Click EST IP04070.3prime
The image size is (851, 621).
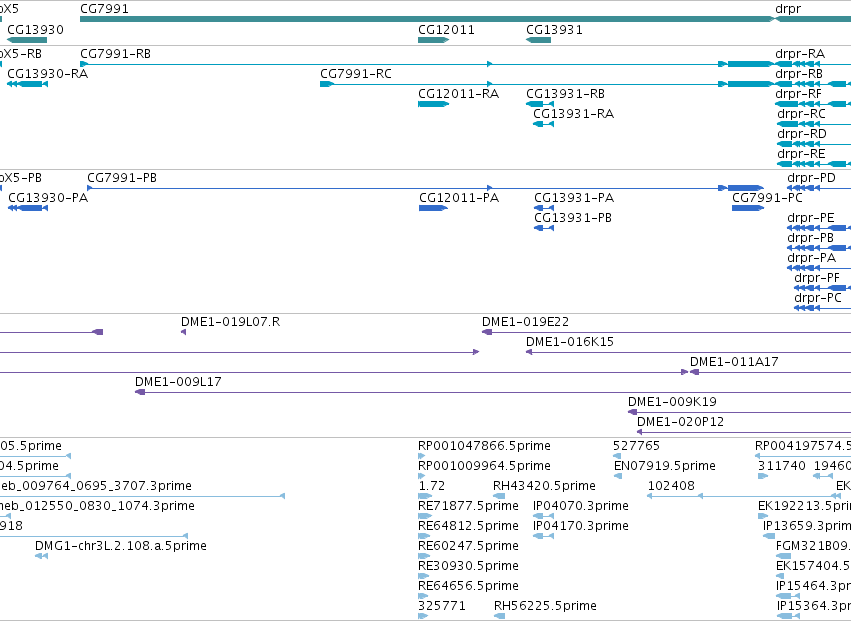pyautogui.click(x=543, y=516)
